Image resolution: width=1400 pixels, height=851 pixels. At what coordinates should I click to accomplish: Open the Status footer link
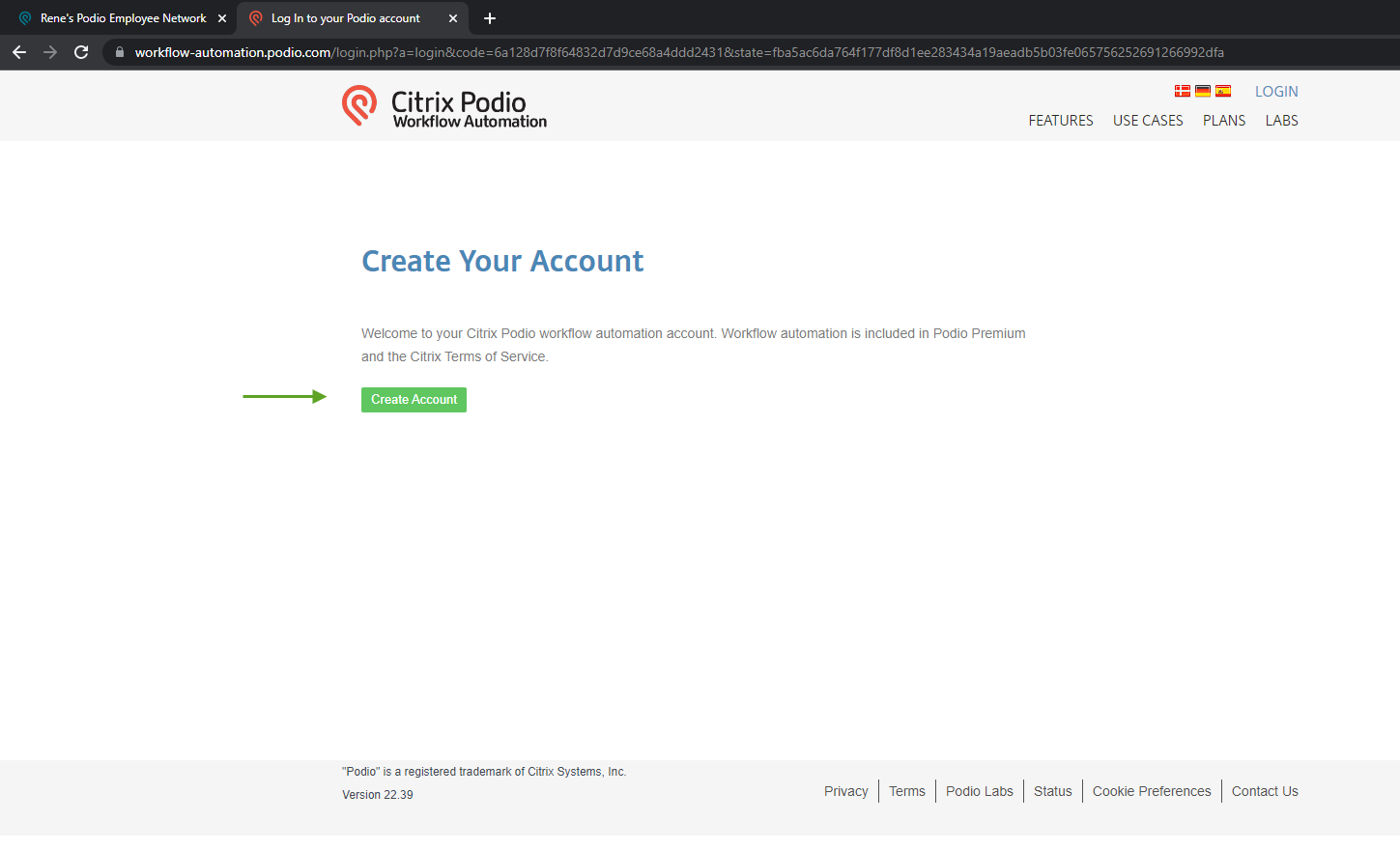point(1053,791)
